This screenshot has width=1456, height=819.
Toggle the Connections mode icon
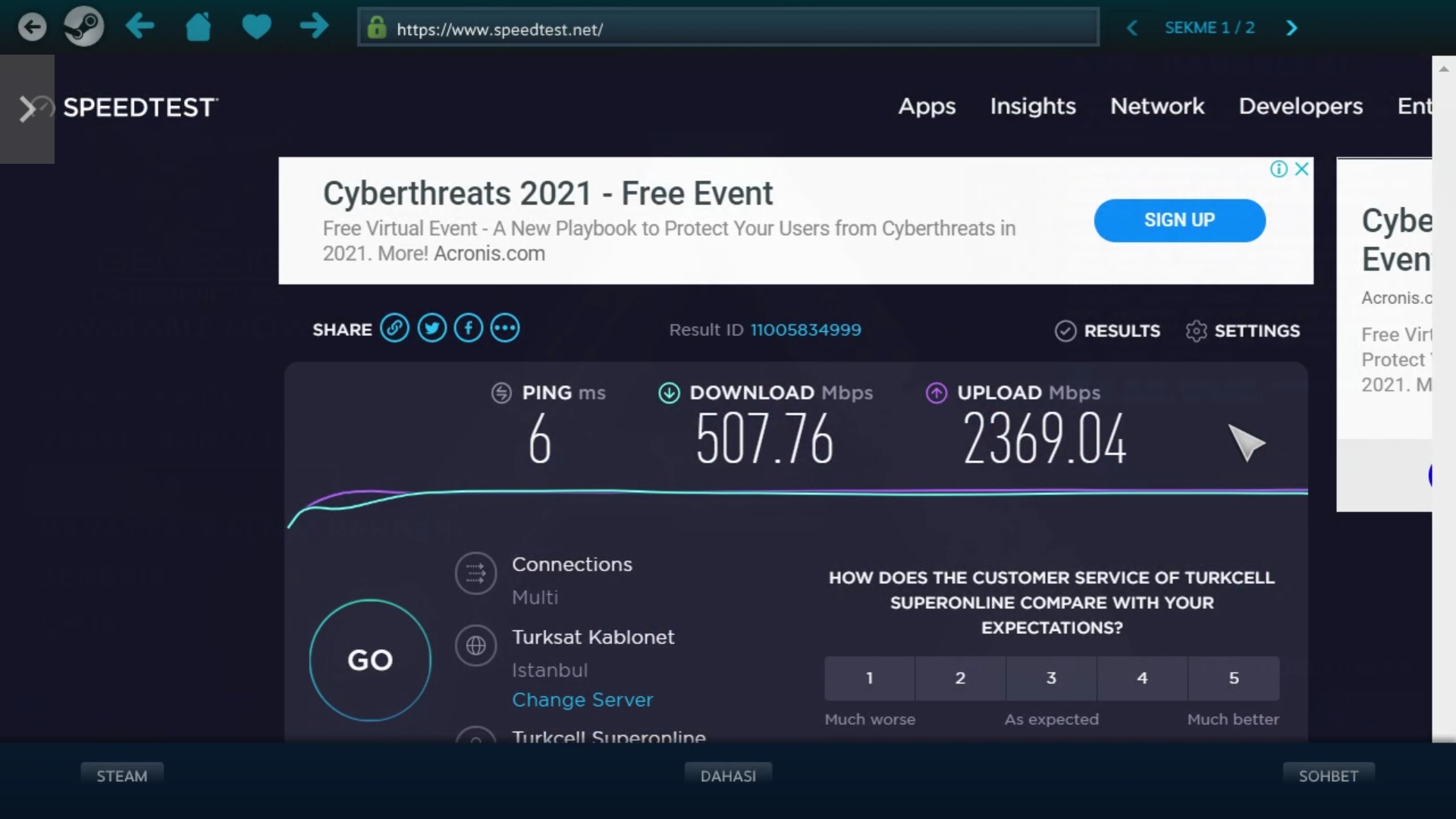[x=475, y=573]
